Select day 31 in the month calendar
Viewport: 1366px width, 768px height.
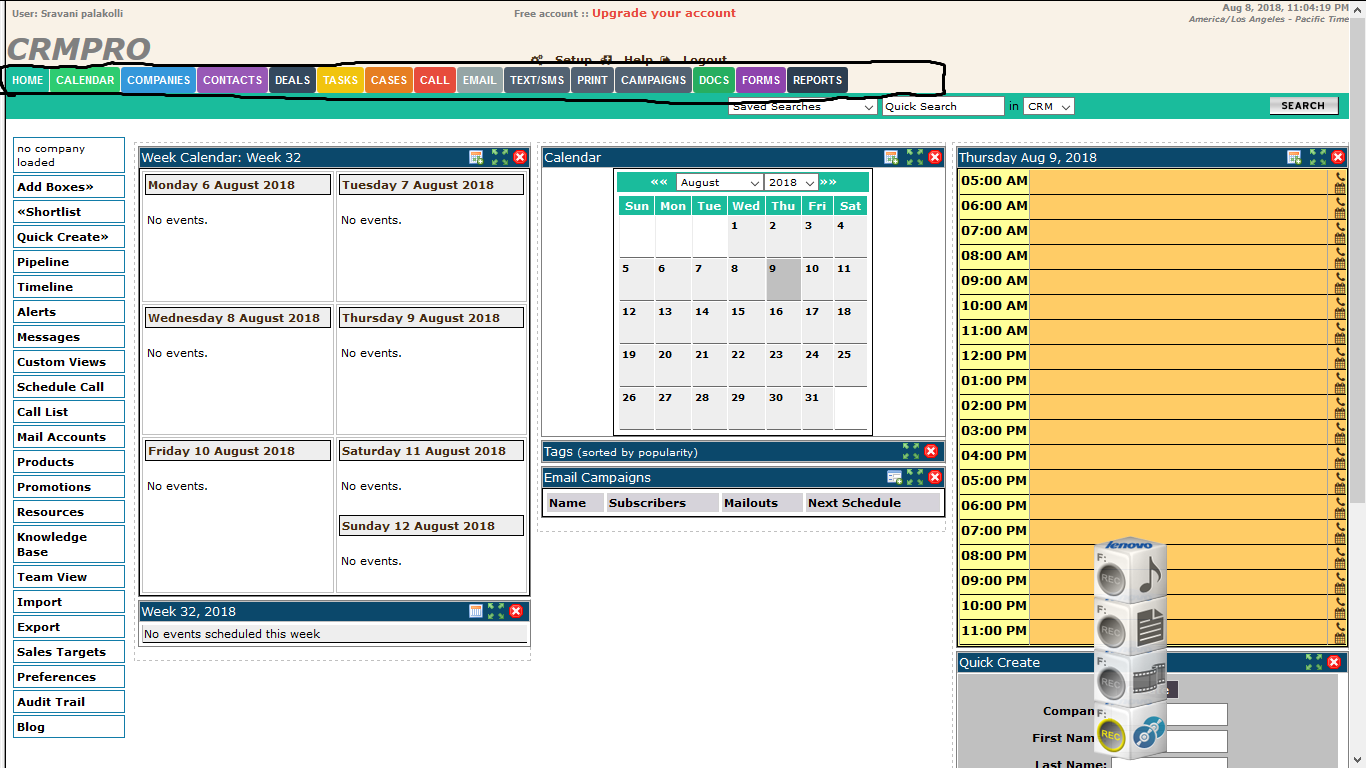818,408
